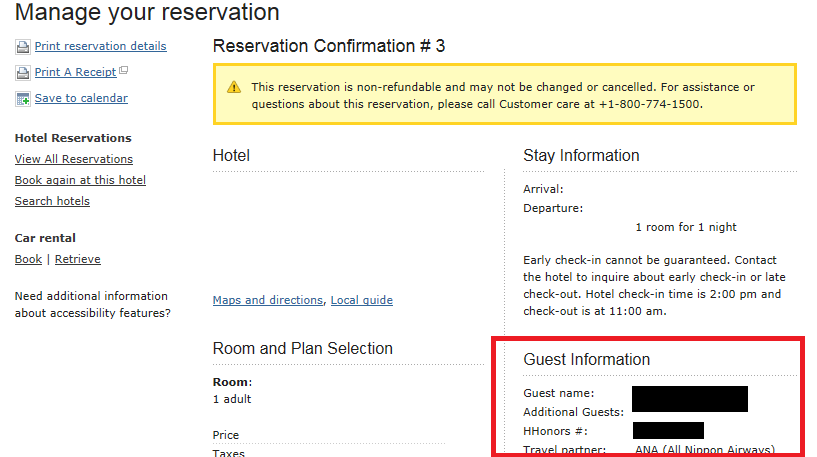Click the calendar icon beside Save to calendar
The width and height of the screenshot is (817, 457).
(x=23, y=99)
